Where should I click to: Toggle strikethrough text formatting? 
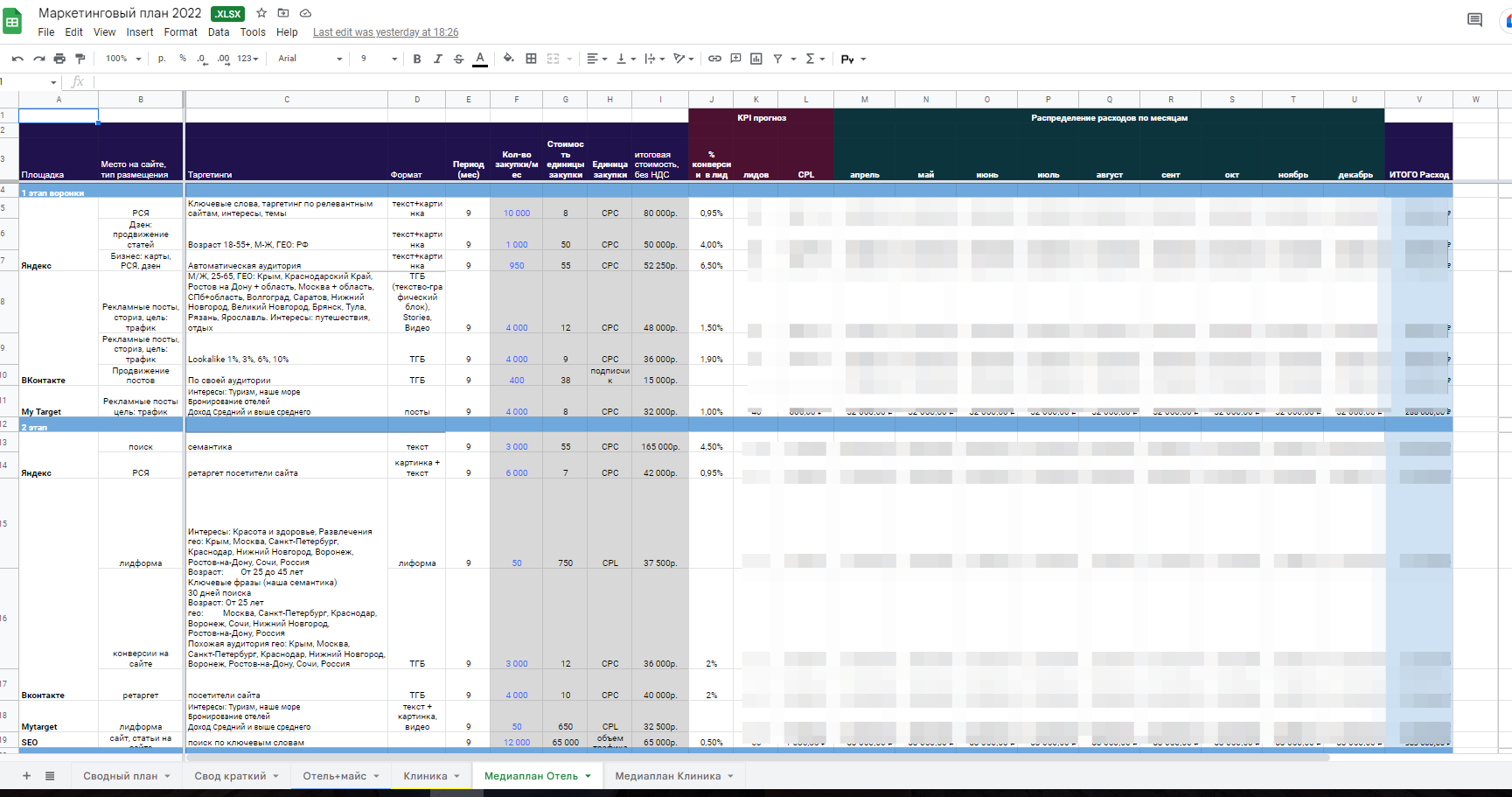(x=459, y=59)
